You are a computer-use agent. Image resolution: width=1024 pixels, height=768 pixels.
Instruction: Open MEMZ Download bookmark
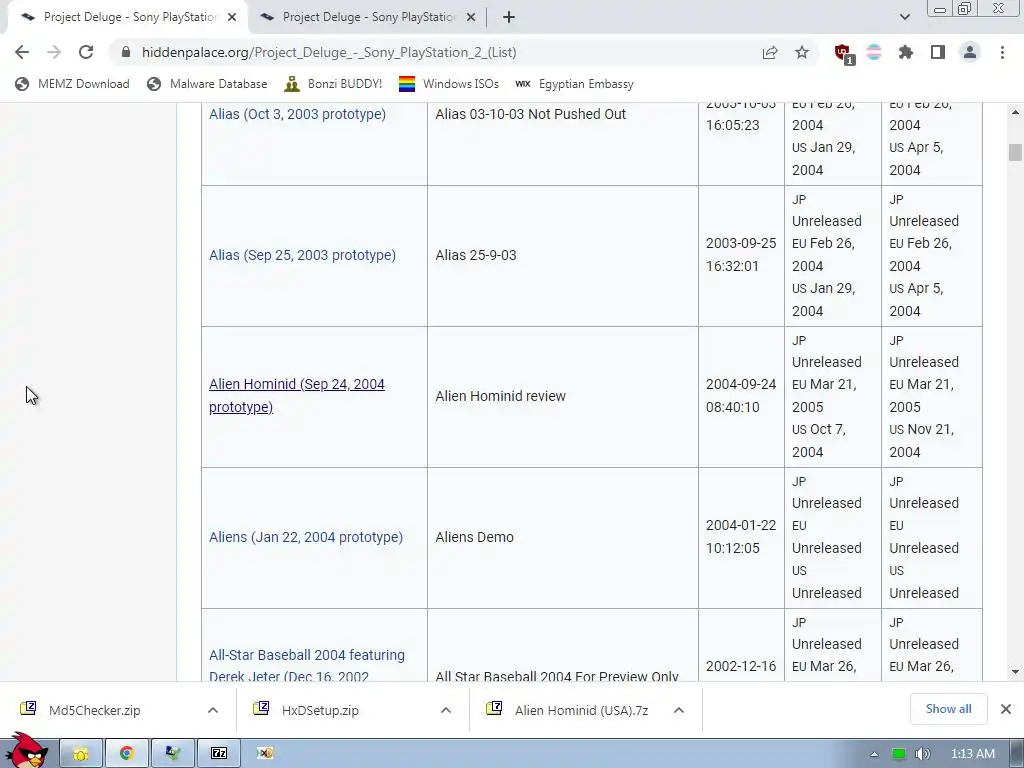(x=72, y=84)
